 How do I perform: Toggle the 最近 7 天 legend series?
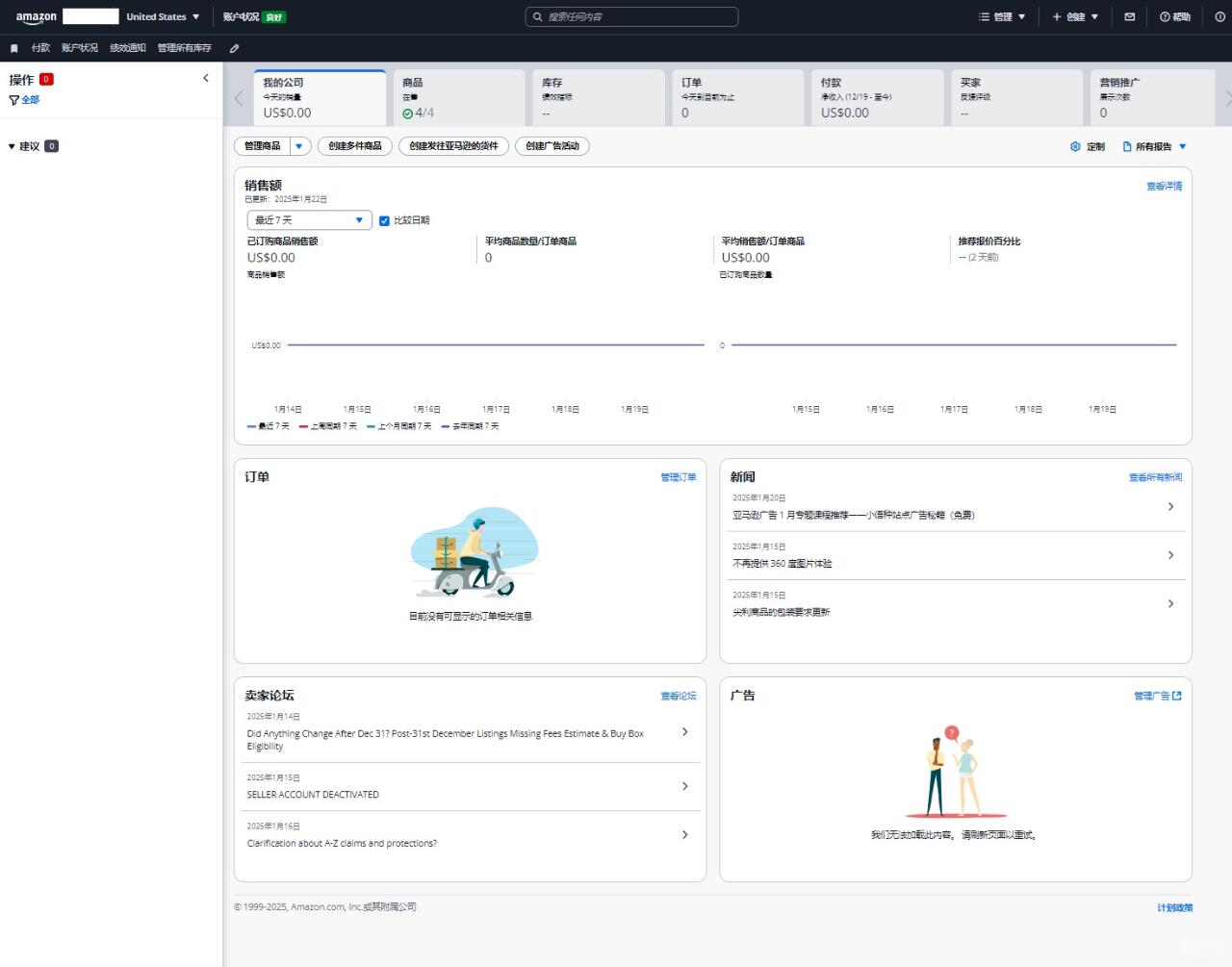[268, 426]
